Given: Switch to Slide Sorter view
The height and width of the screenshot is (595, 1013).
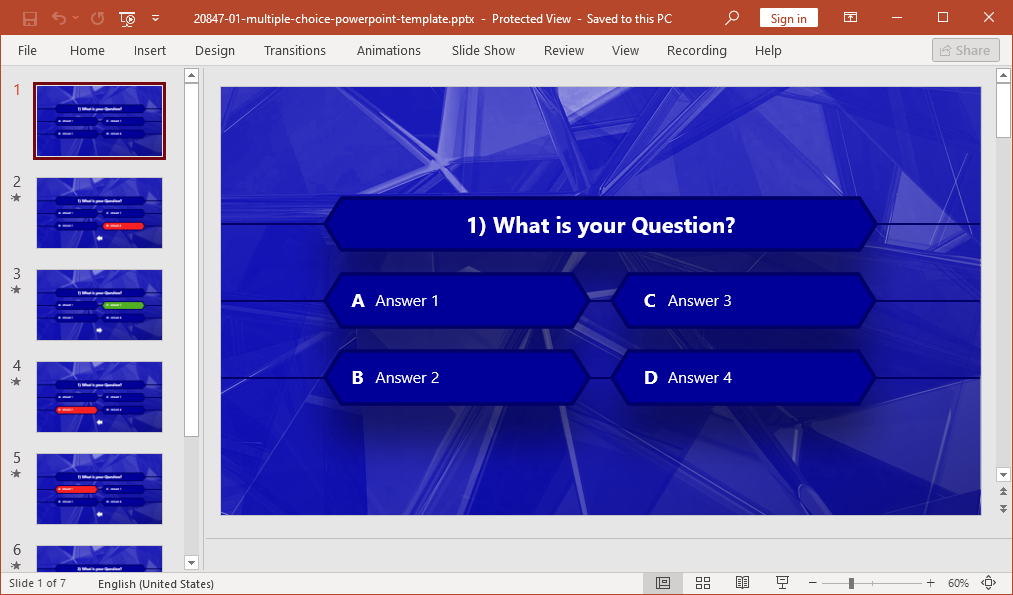Looking at the screenshot, I should point(703,583).
